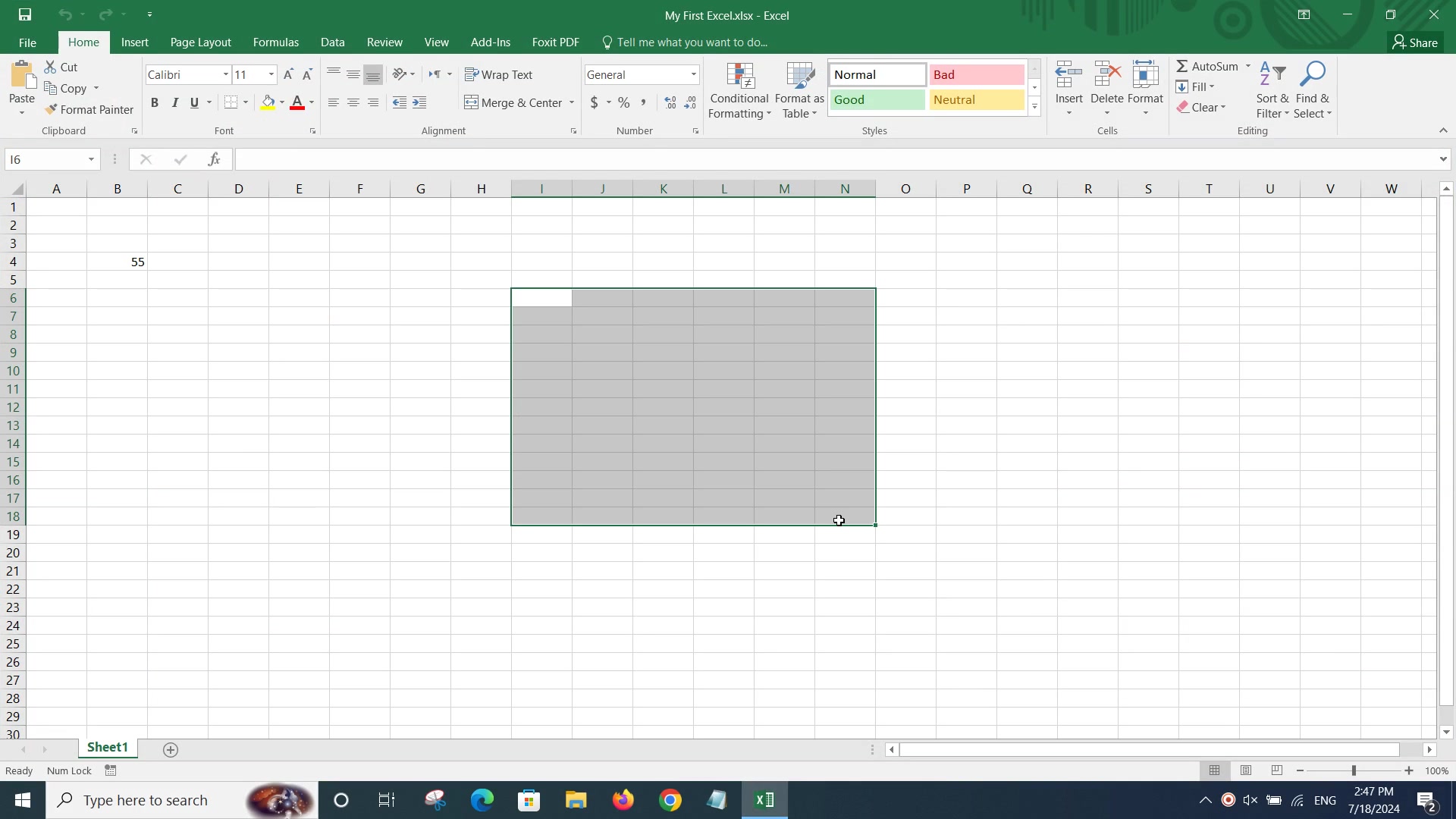
Task: Click the Format Painter brush icon
Action: tap(51, 110)
